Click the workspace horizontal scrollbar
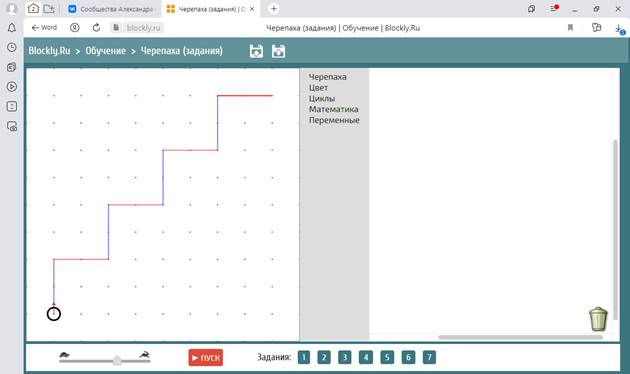The height and width of the screenshot is (374, 630). [521, 337]
